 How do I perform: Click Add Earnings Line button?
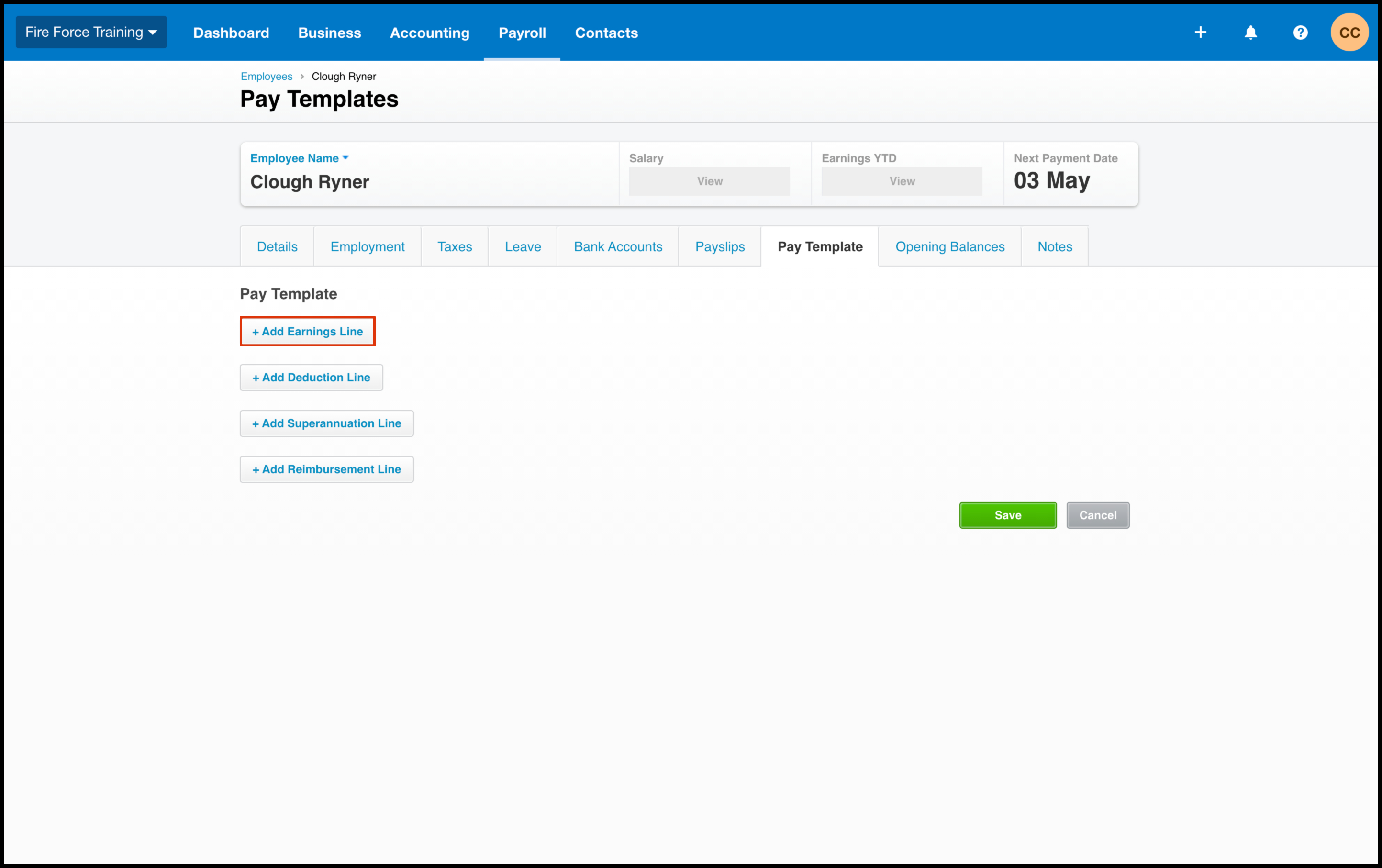tap(307, 332)
